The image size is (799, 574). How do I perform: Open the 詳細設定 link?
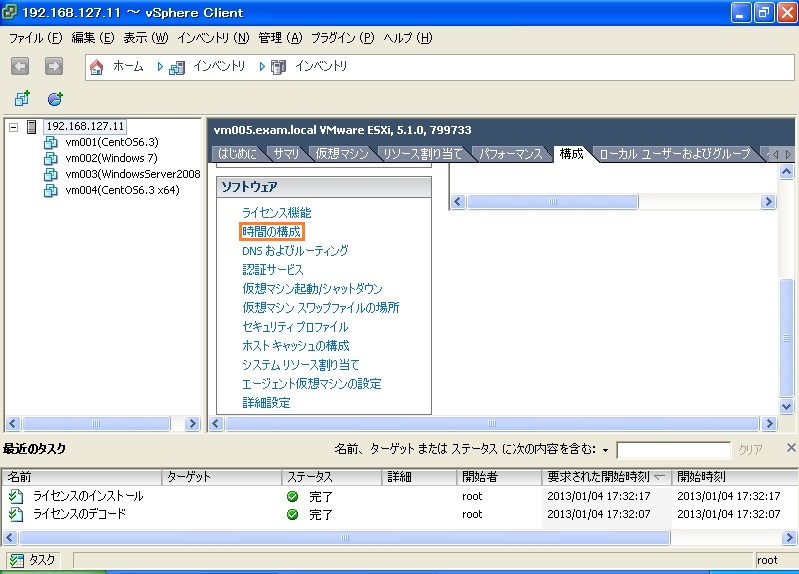tap(266, 403)
